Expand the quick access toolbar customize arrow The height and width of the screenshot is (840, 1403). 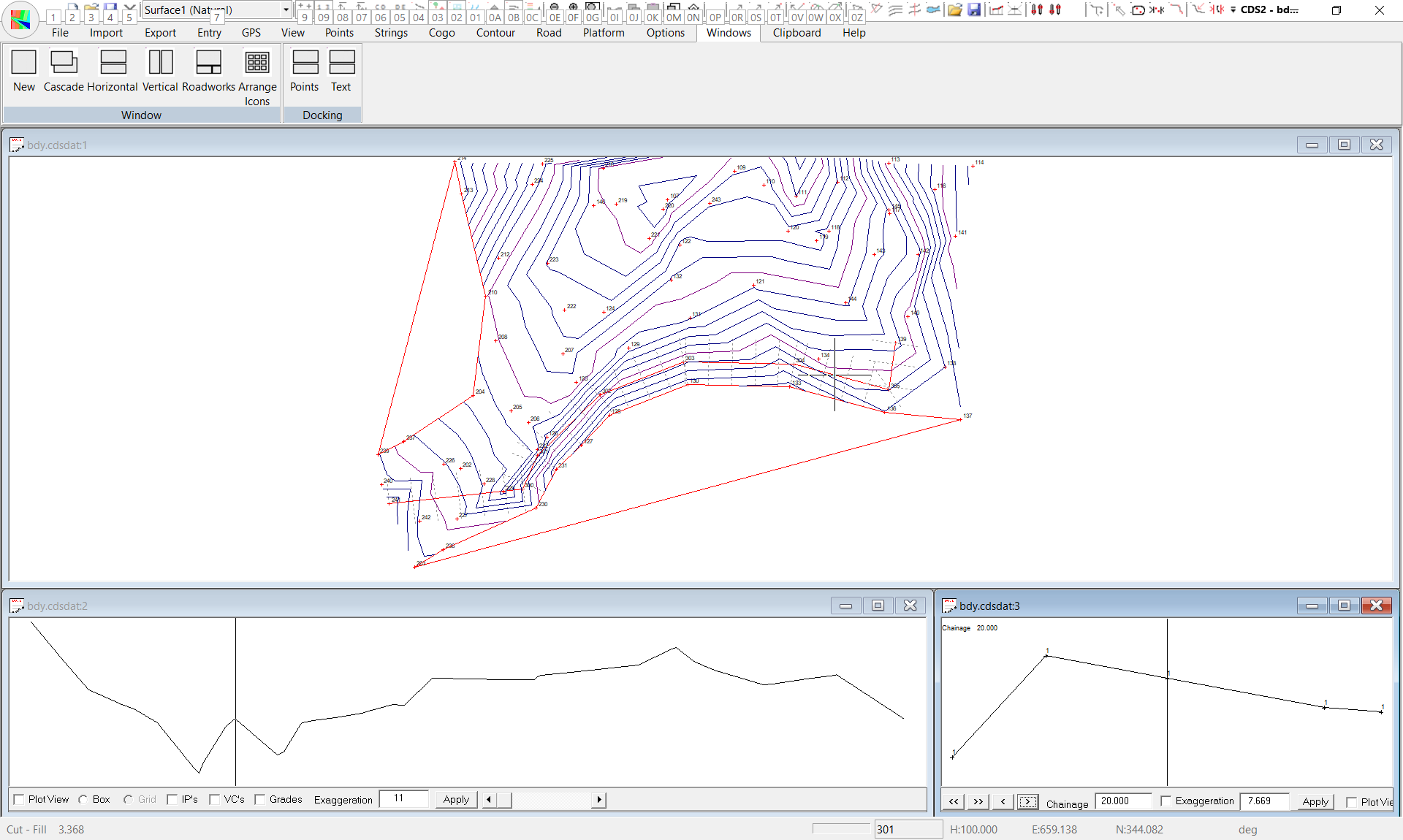tap(1233, 9)
